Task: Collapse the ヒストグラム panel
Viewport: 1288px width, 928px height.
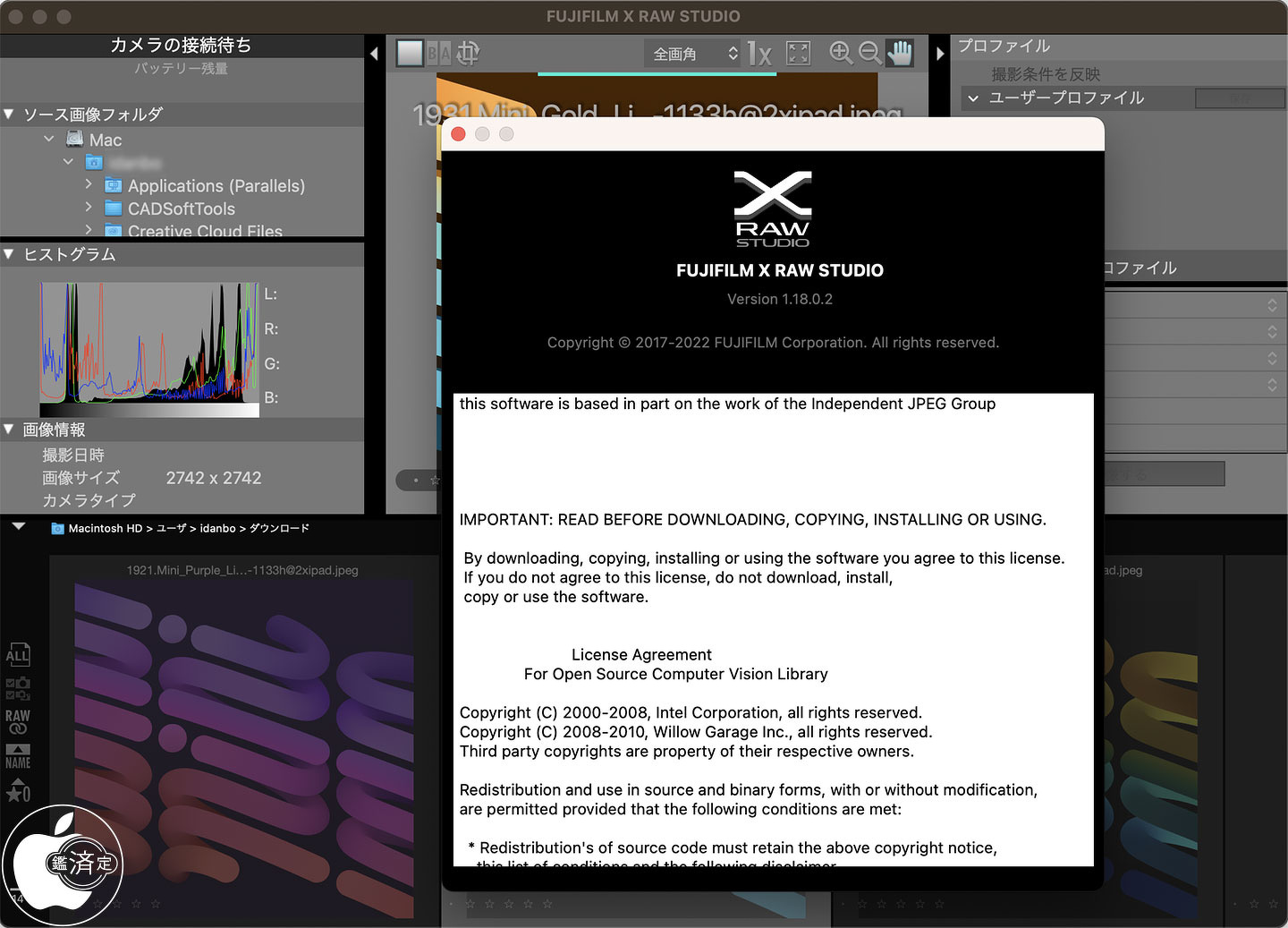Action: click(9, 254)
